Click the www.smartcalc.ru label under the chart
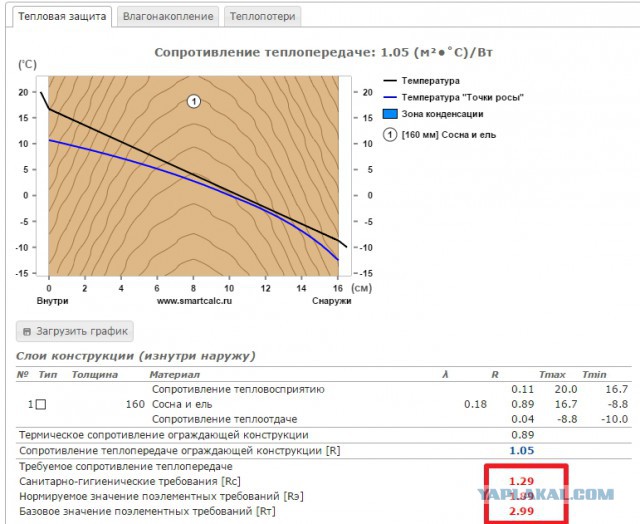 click(195, 300)
